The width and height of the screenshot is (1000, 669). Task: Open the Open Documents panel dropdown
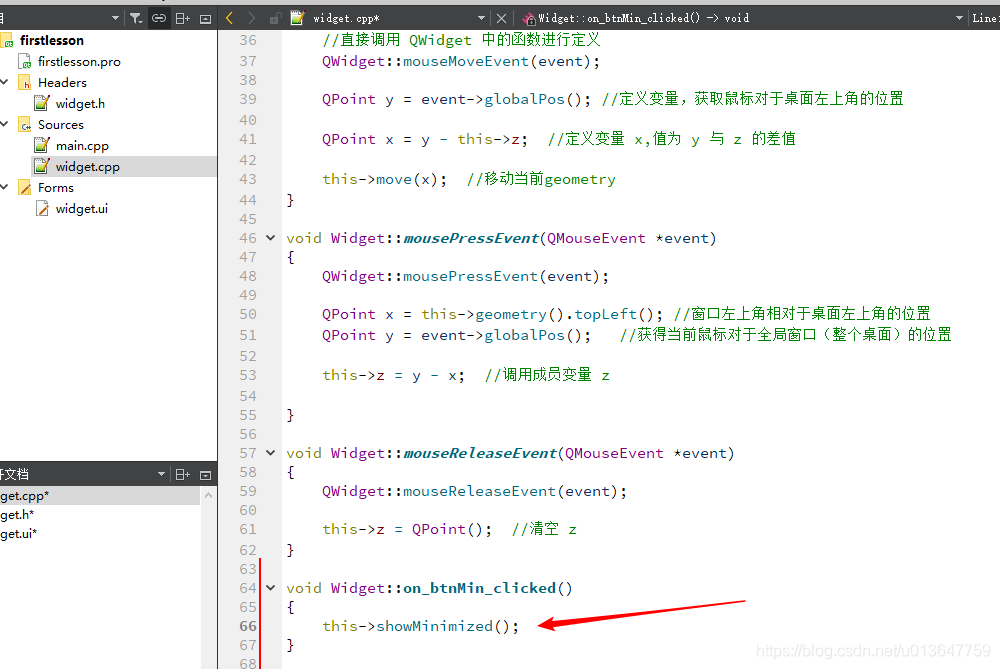coord(161,474)
